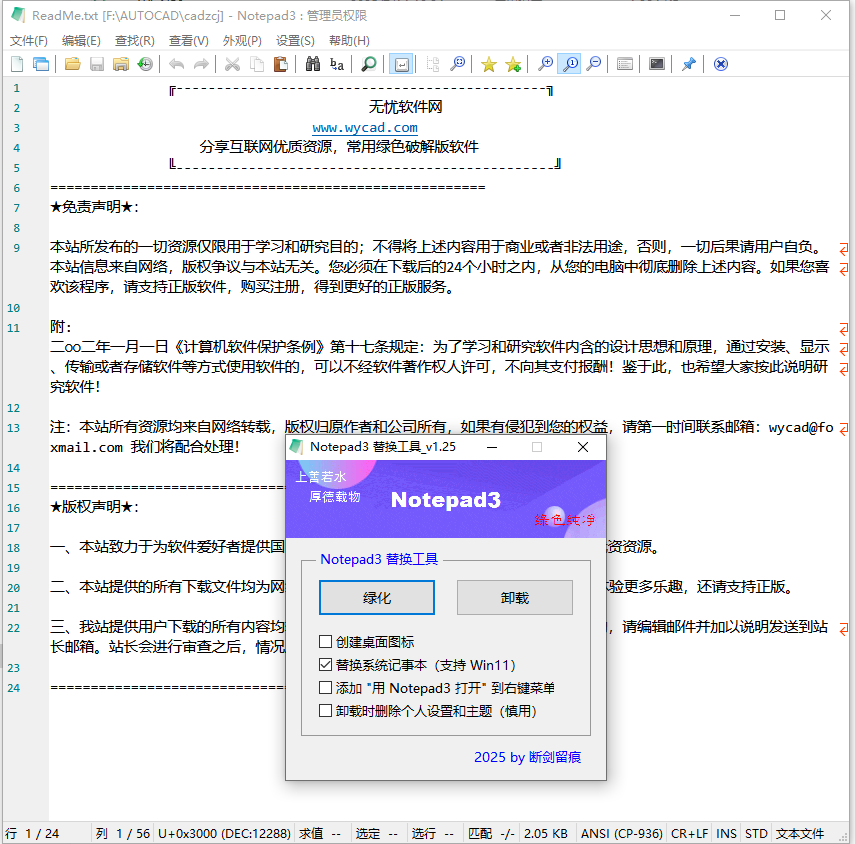Viewport: 855px width, 844px height.
Task: Paste clipboard contents via the clipboard icon
Action: (281, 64)
